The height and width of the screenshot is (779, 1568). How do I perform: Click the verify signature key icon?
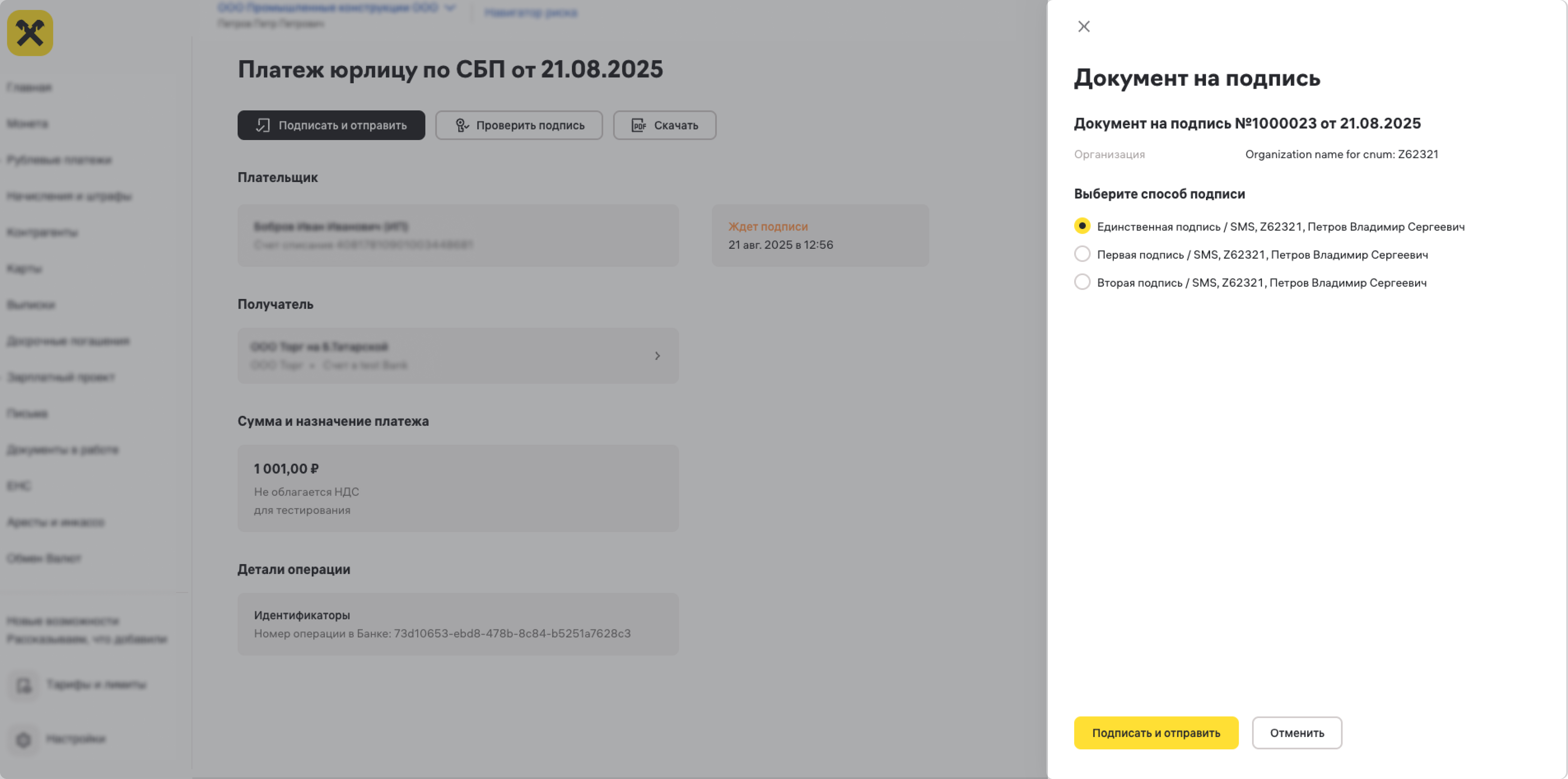pyautogui.click(x=462, y=125)
